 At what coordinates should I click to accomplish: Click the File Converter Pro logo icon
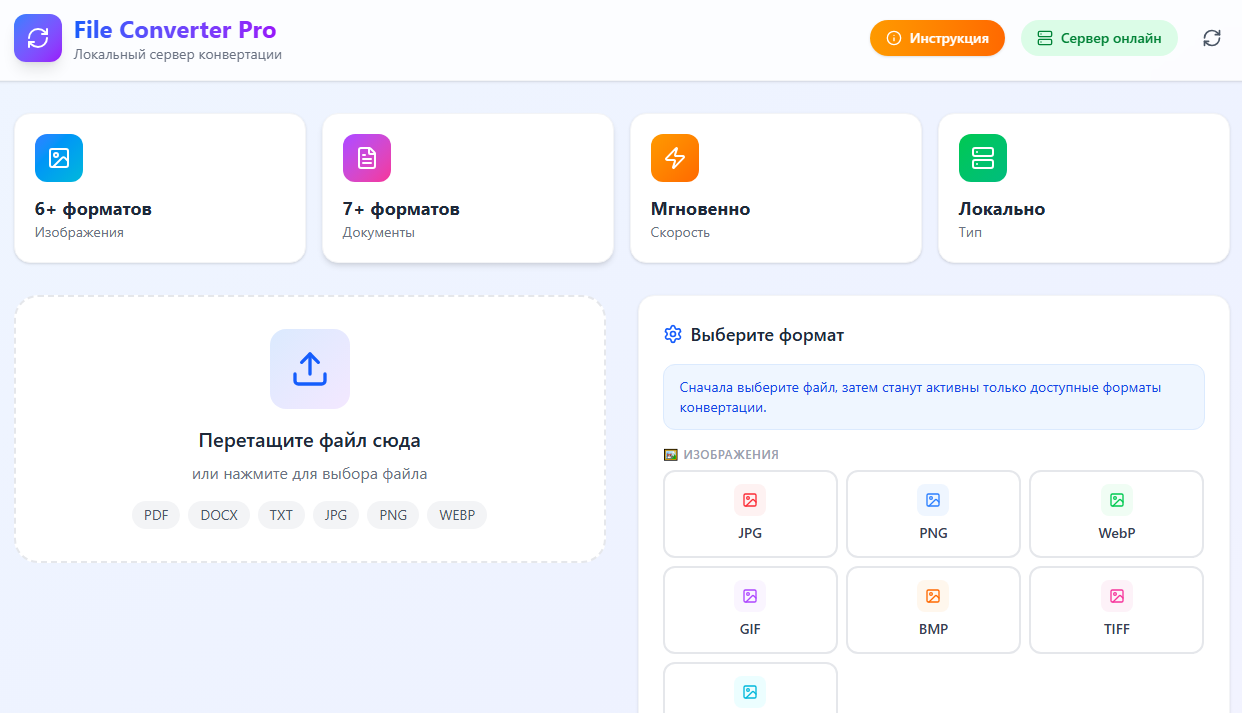(x=38, y=39)
